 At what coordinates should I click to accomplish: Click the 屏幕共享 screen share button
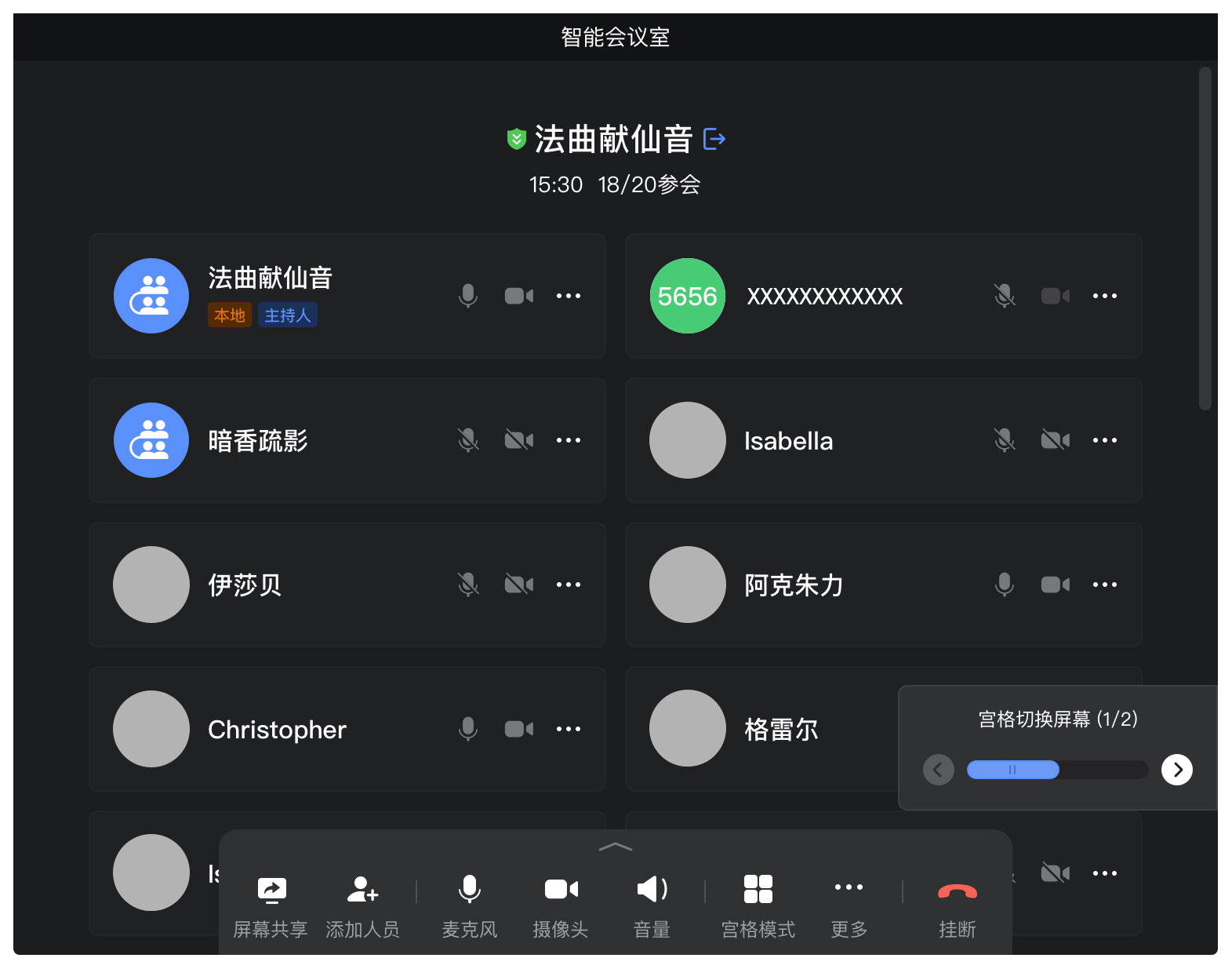coord(271,906)
